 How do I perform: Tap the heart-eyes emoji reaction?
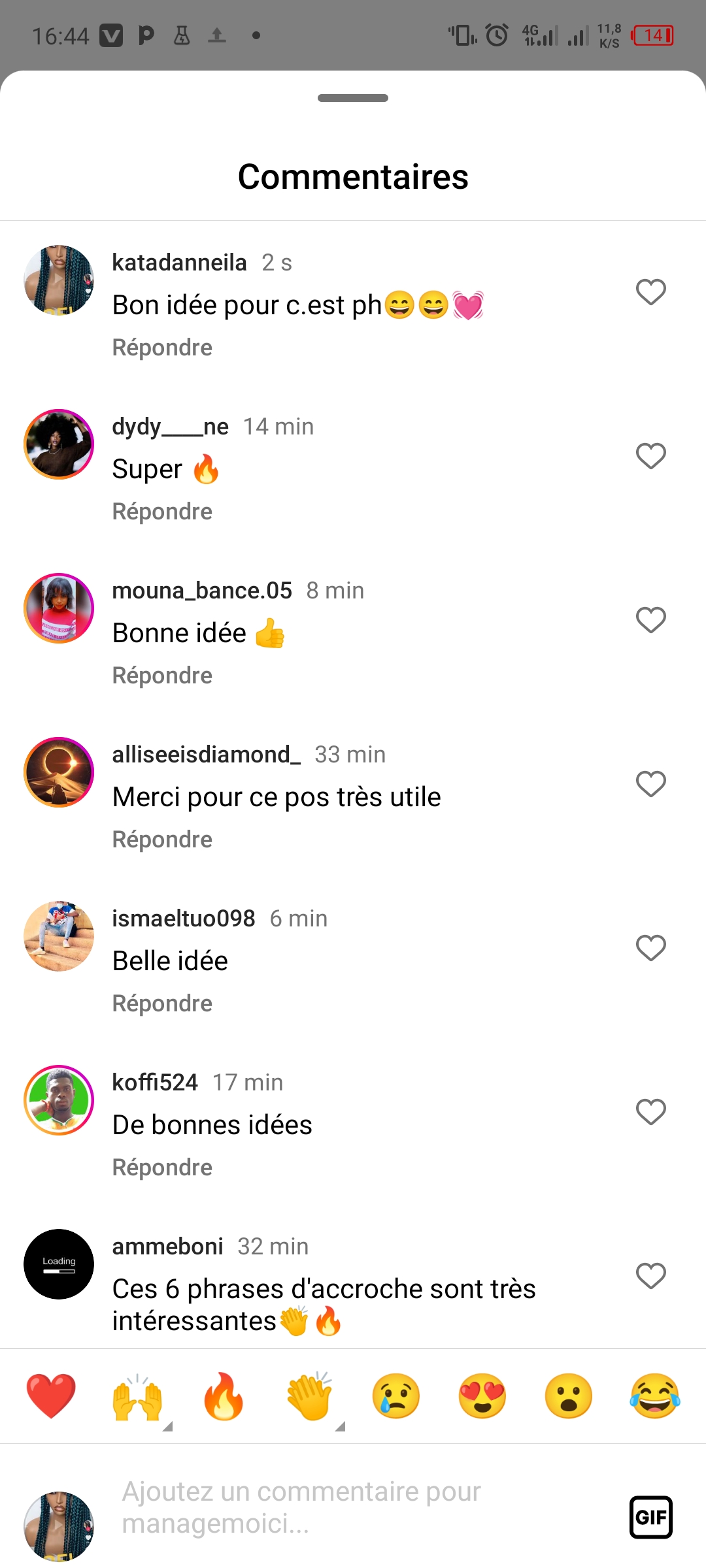click(x=482, y=1396)
